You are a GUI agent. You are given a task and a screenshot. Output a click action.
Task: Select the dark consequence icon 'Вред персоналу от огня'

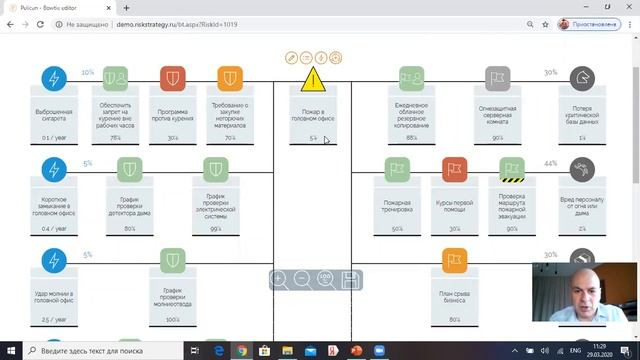click(x=582, y=169)
